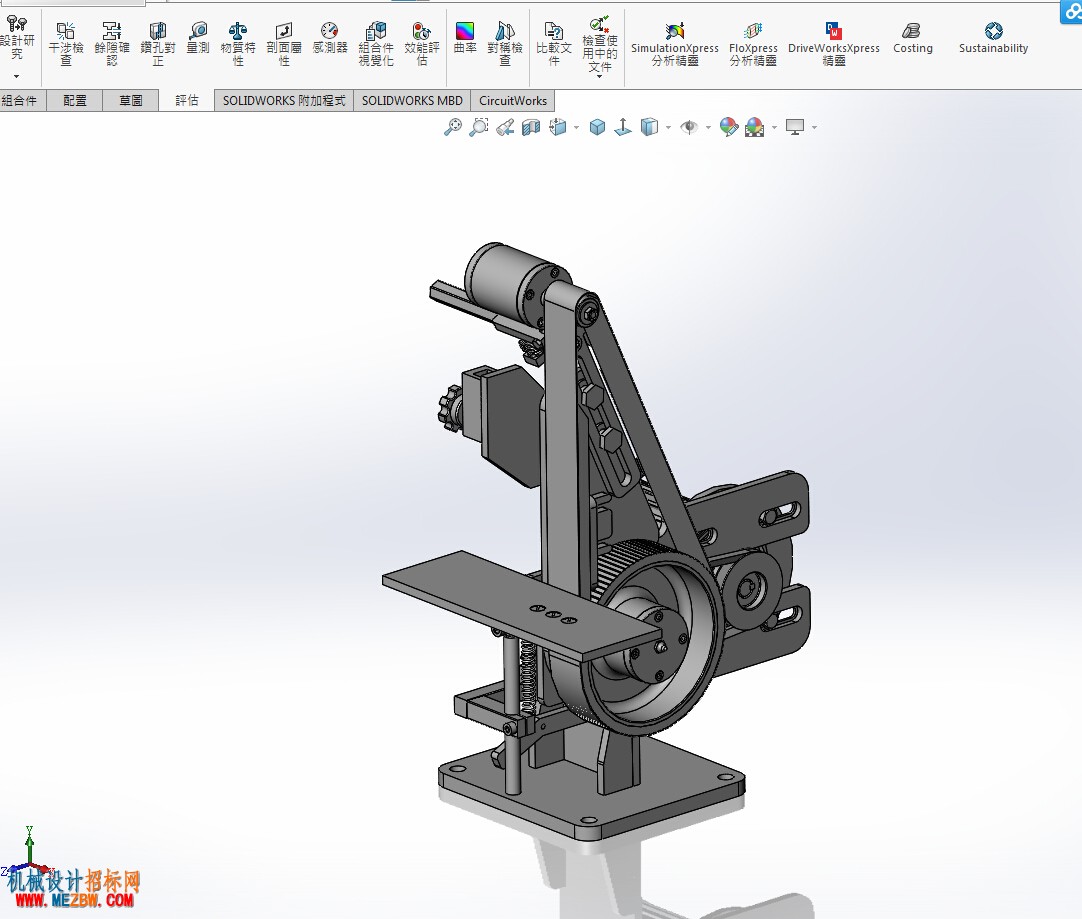The height and width of the screenshot is (919, 1082).
Task: Toggle the Curvature (曲率) display
Action: click(465, 38)
